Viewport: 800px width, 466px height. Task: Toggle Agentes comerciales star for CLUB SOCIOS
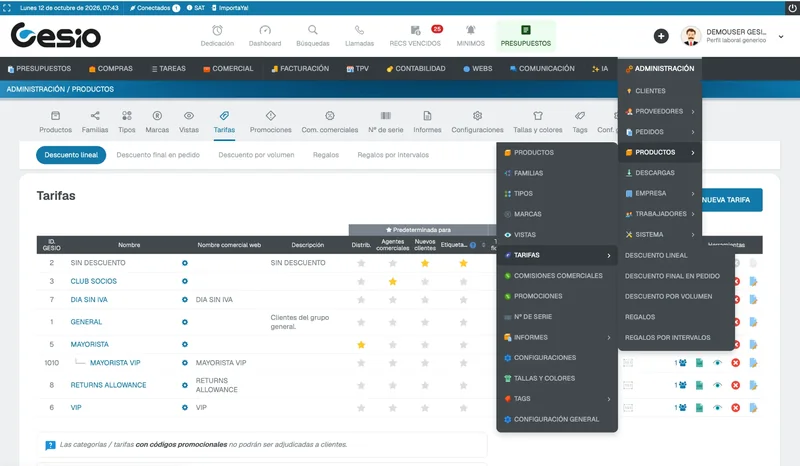pyautogui.click(x=392, y=282)
